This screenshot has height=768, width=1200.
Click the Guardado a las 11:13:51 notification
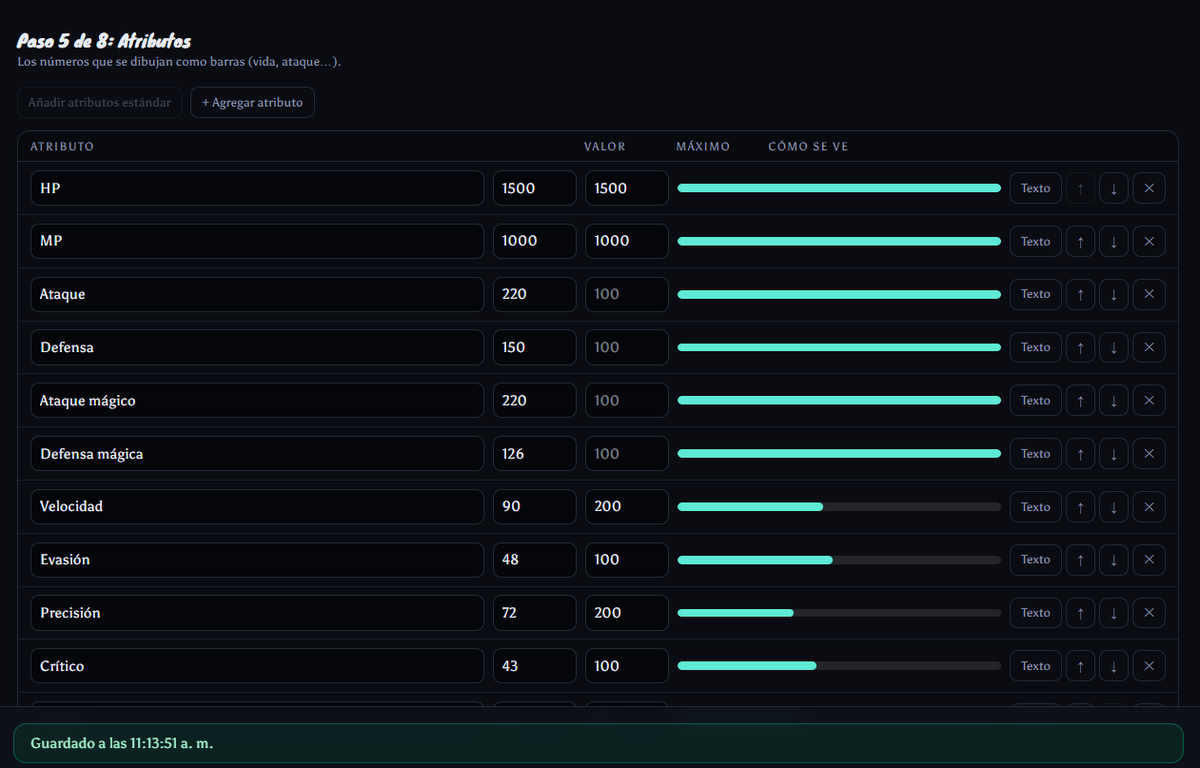pos(599,744)
